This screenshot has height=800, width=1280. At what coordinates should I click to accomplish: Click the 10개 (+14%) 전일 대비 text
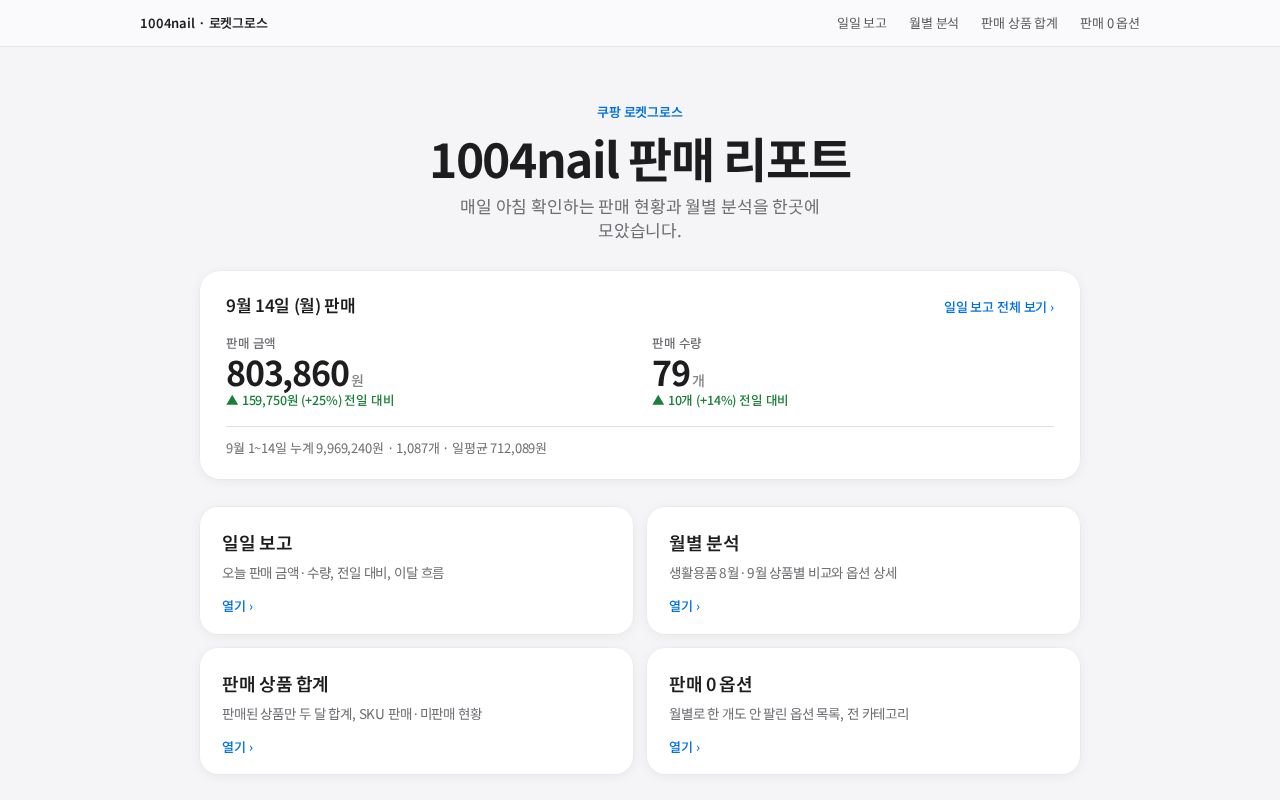(728, 400)
